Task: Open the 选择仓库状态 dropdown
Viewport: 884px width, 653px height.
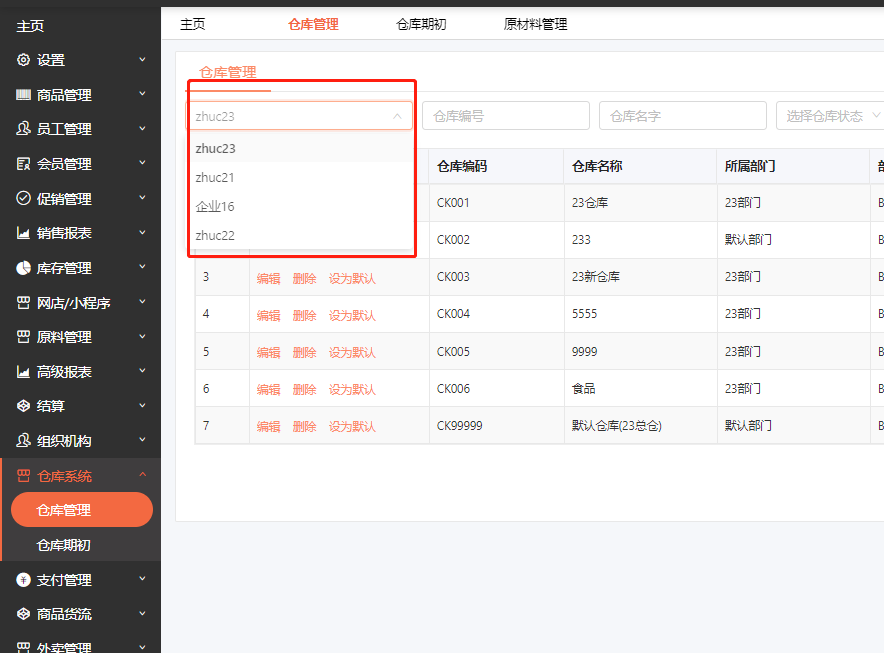Action: (830, 116)
